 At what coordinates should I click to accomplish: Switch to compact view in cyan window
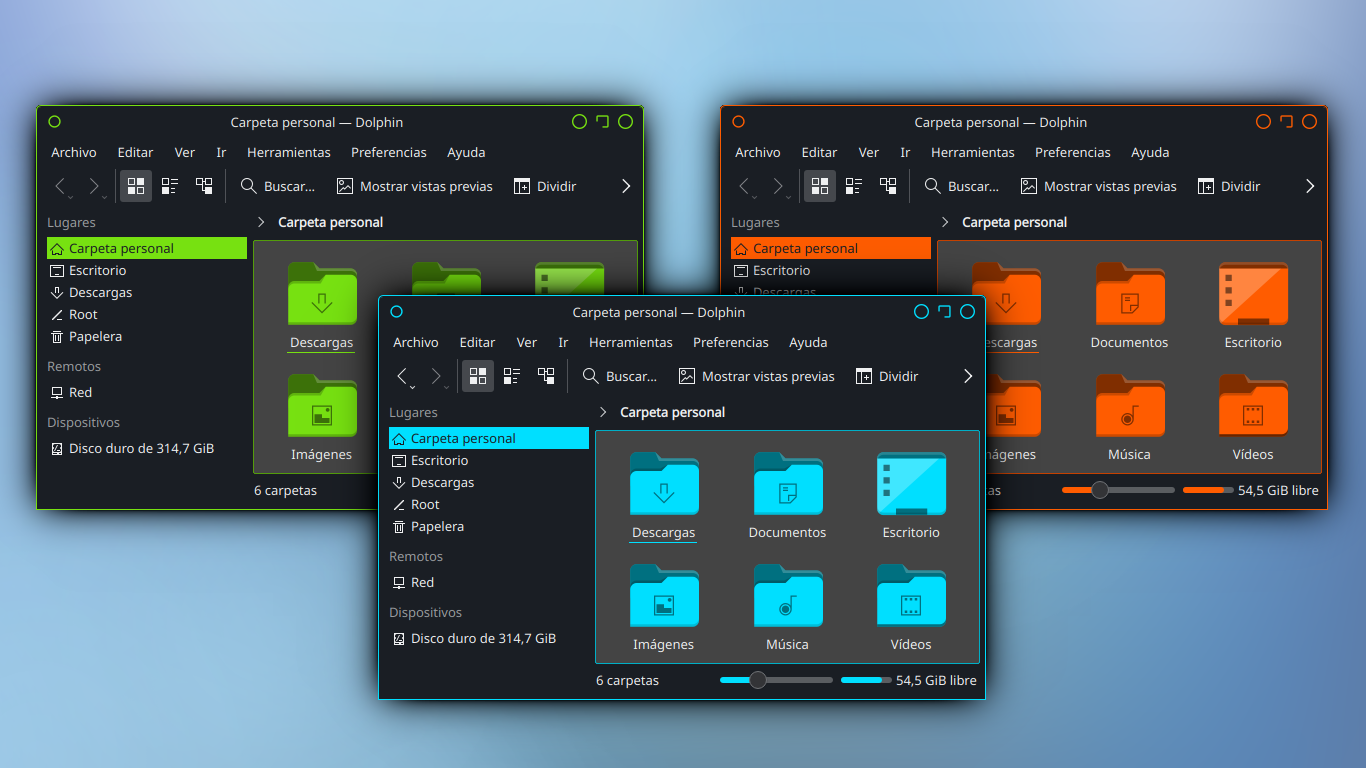(x=512, y=376)
